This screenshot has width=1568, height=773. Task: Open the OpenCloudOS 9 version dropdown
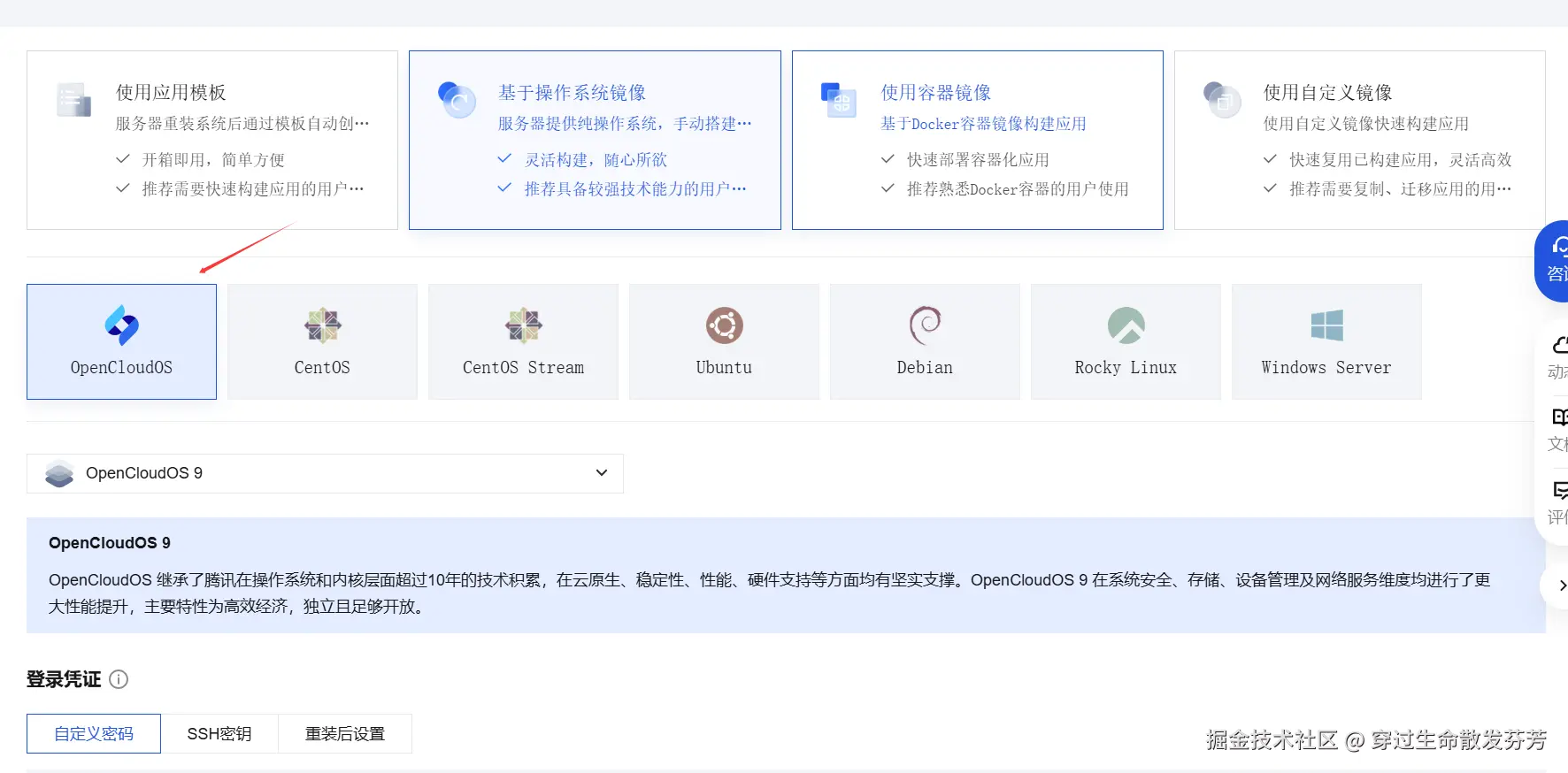(x=325, y=473)
